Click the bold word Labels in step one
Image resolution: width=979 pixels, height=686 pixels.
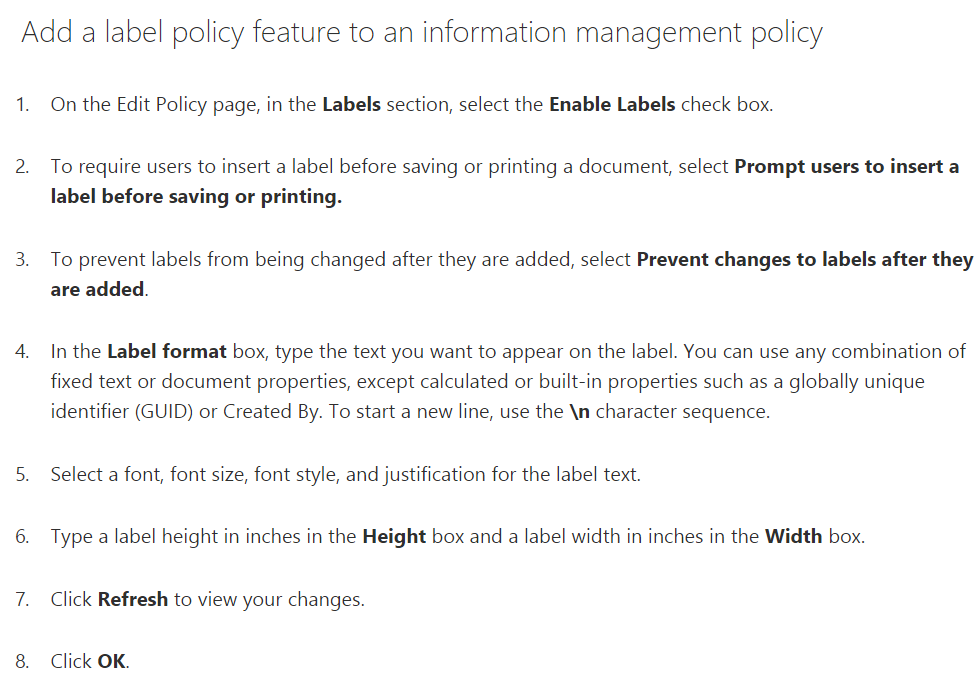click(x=352, y=104)
